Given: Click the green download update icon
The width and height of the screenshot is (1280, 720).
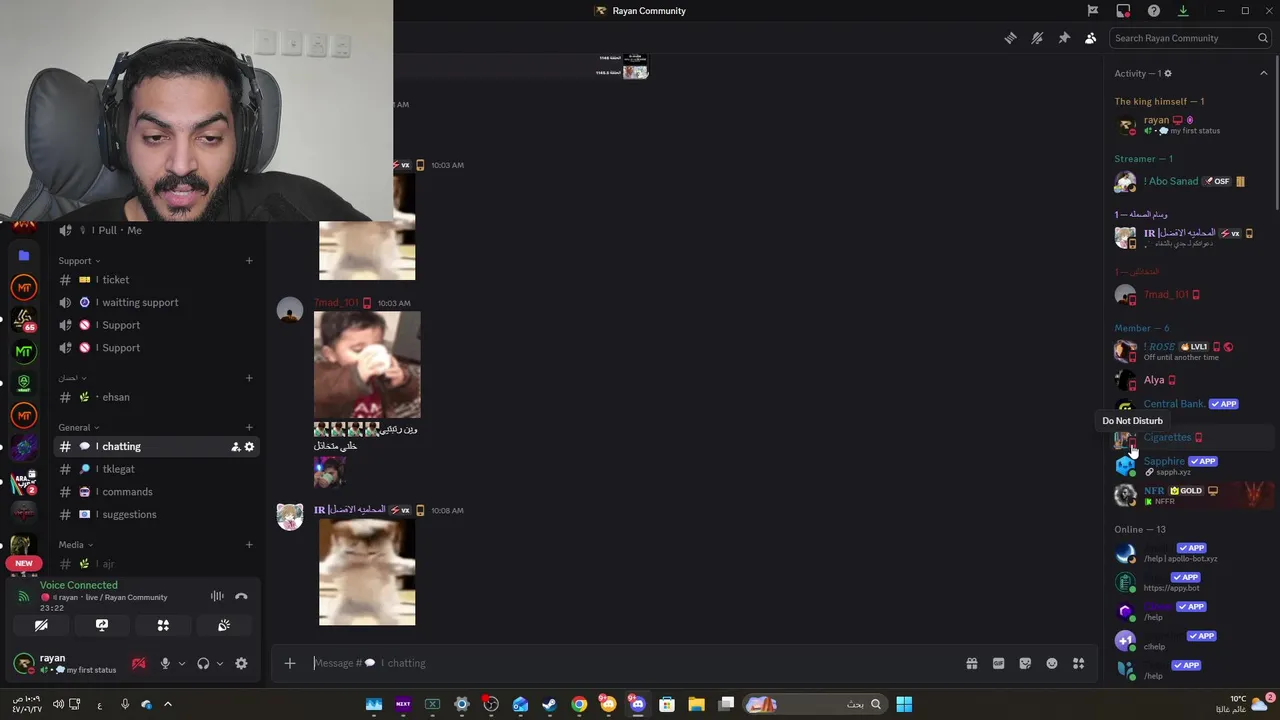Looking at the screenshot, I should (1183, 11).
